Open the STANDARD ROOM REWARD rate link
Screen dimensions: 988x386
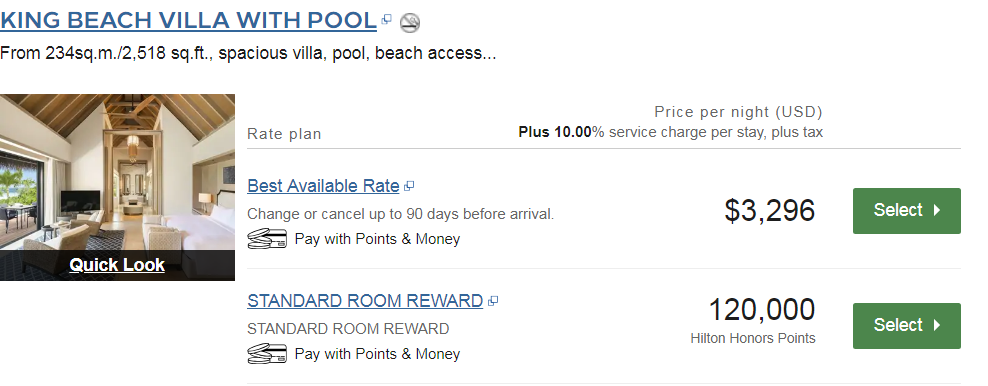[365, 301]
